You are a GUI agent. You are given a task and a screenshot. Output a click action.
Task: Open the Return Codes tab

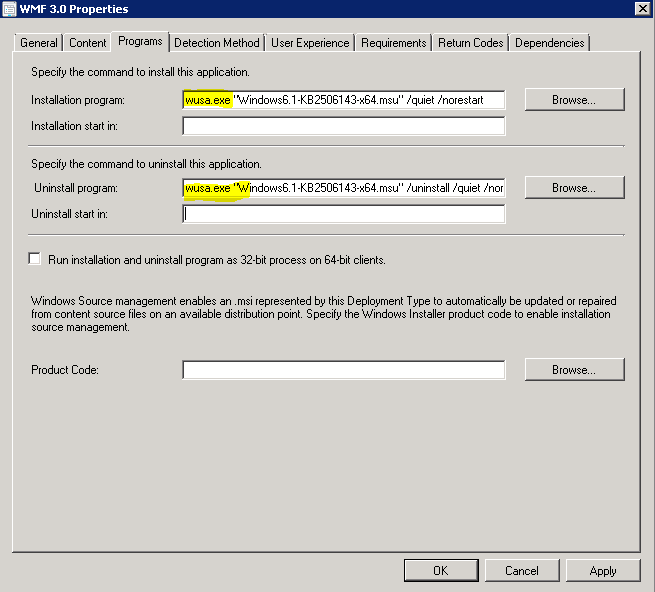pyautogui.click(x=470, y=43)
